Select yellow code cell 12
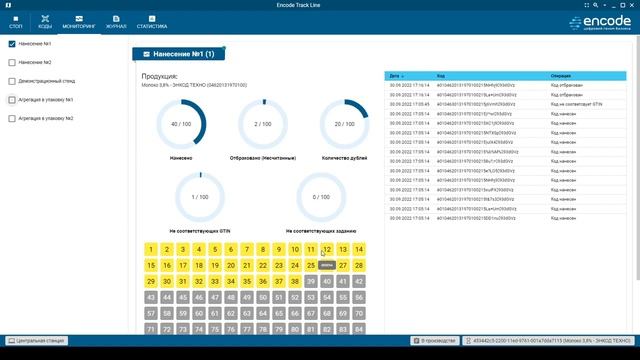The height and width of the screenshot is (360, 640). (327, 249)
